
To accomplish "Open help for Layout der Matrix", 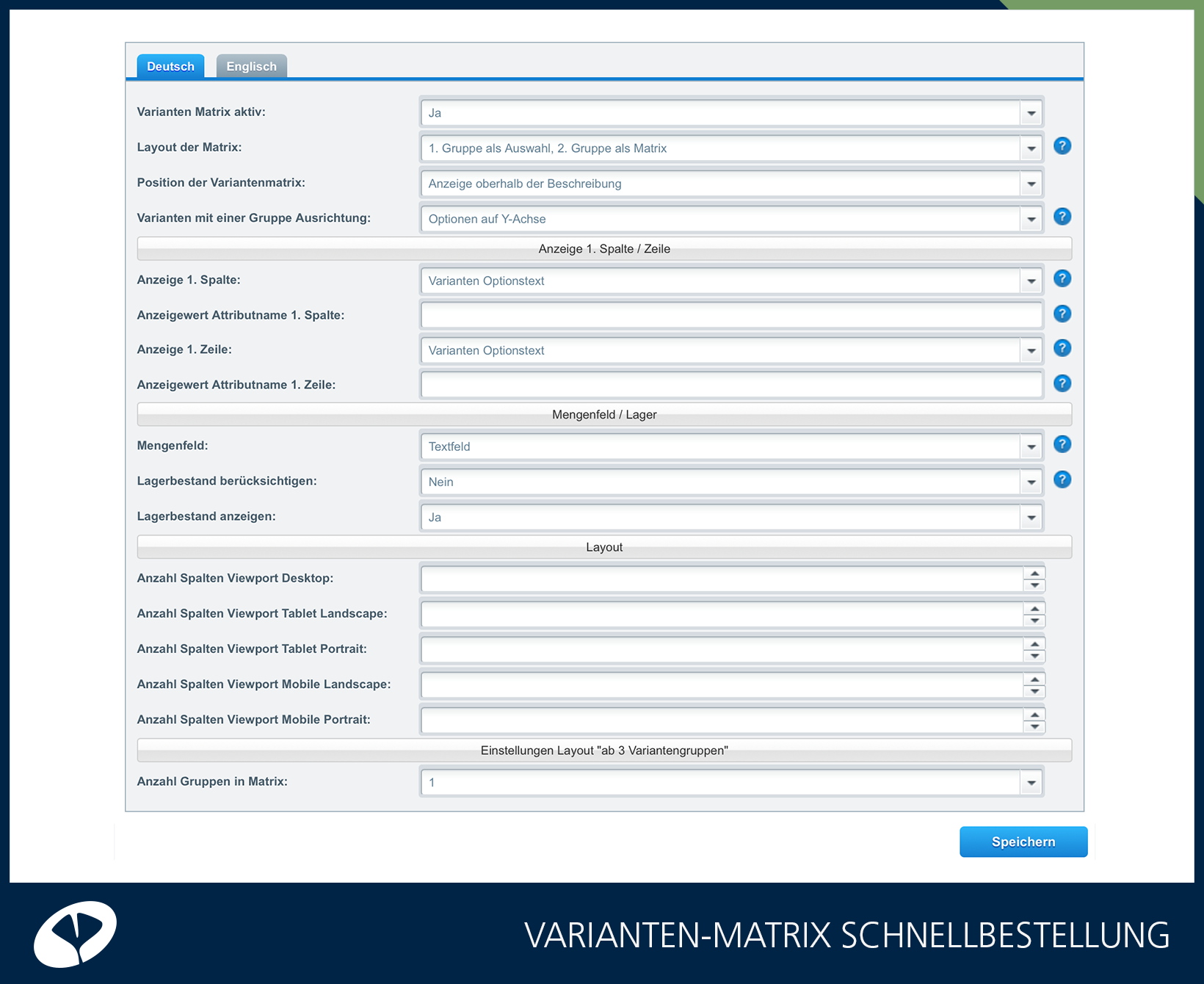I will pos(1062,146).
